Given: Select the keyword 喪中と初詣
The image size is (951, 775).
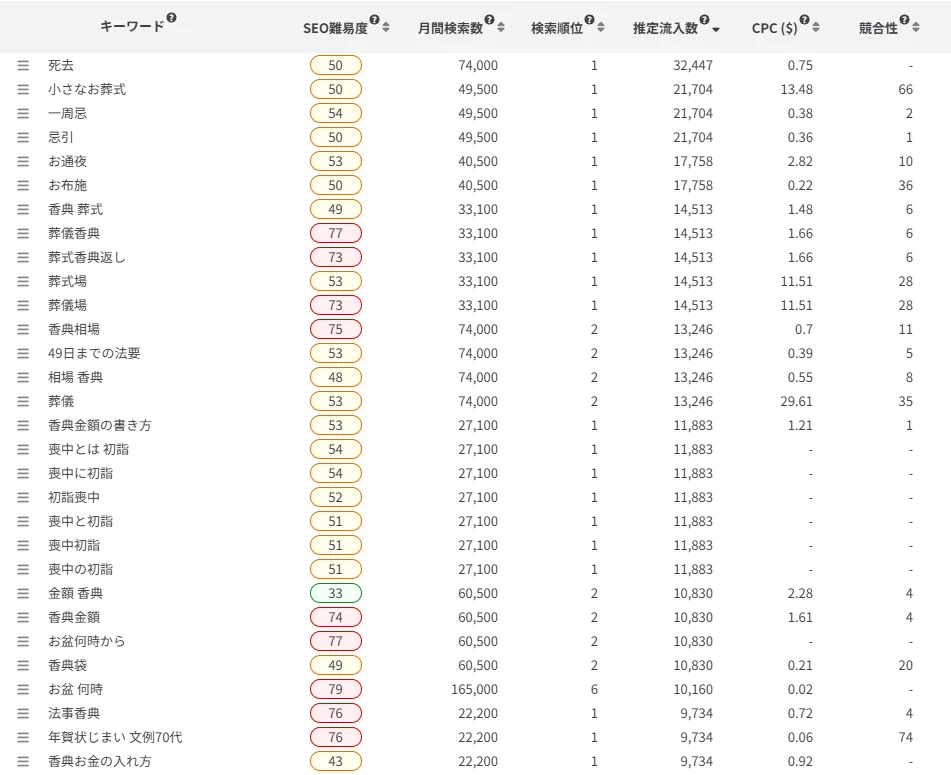Looking at the screenshot, I should 81,522.
